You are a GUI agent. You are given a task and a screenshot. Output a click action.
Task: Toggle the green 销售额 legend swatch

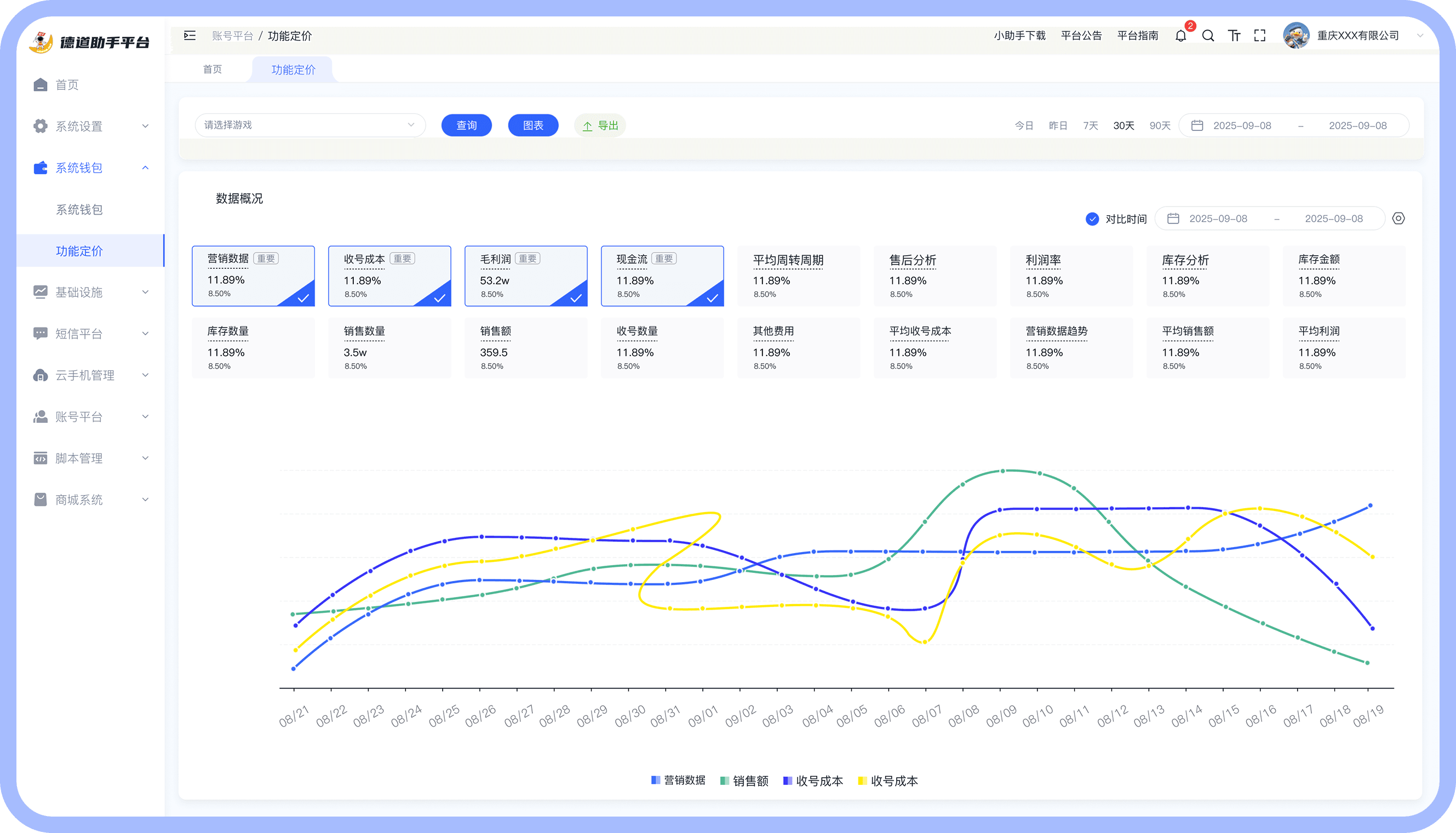724,781
